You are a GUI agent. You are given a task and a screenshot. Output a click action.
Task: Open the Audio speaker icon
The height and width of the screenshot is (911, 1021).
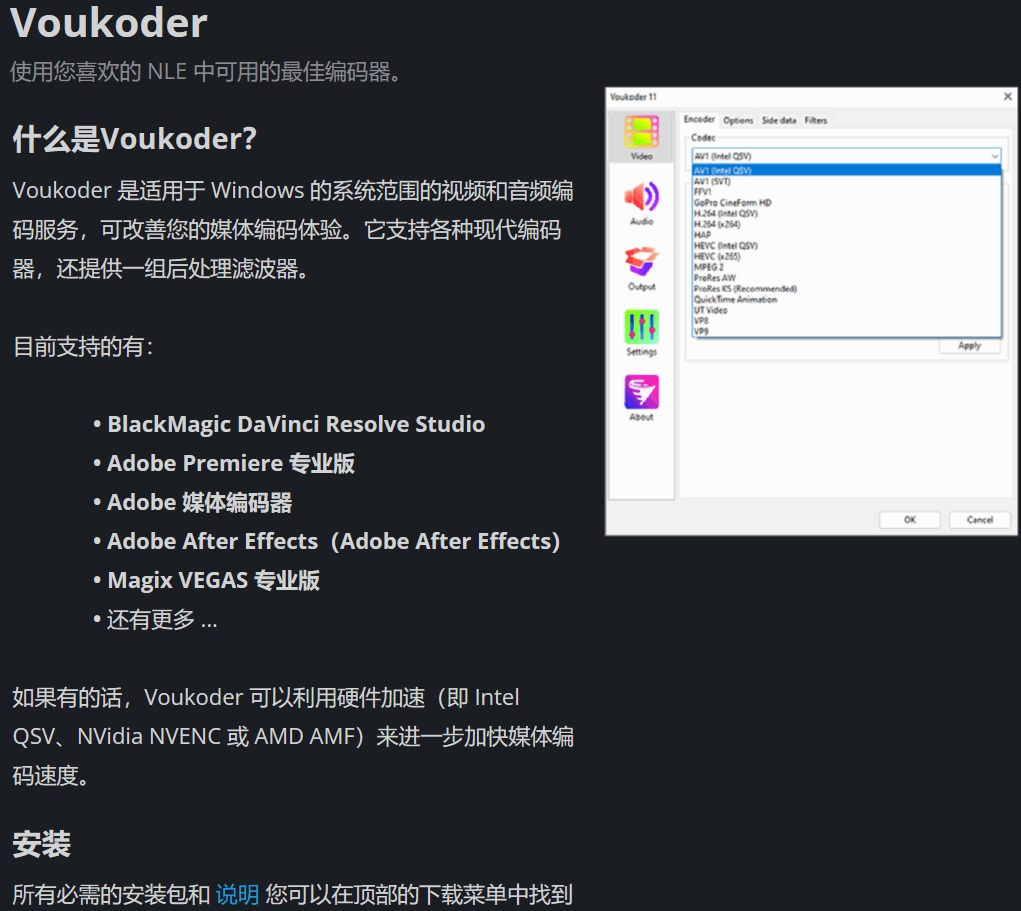point(641,198)
